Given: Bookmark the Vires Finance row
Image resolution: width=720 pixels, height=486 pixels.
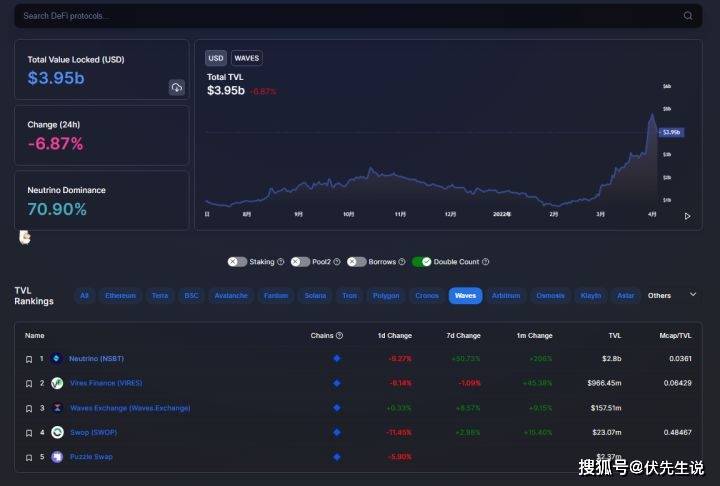Looking at the screenshot, I should tap(29, 384).
